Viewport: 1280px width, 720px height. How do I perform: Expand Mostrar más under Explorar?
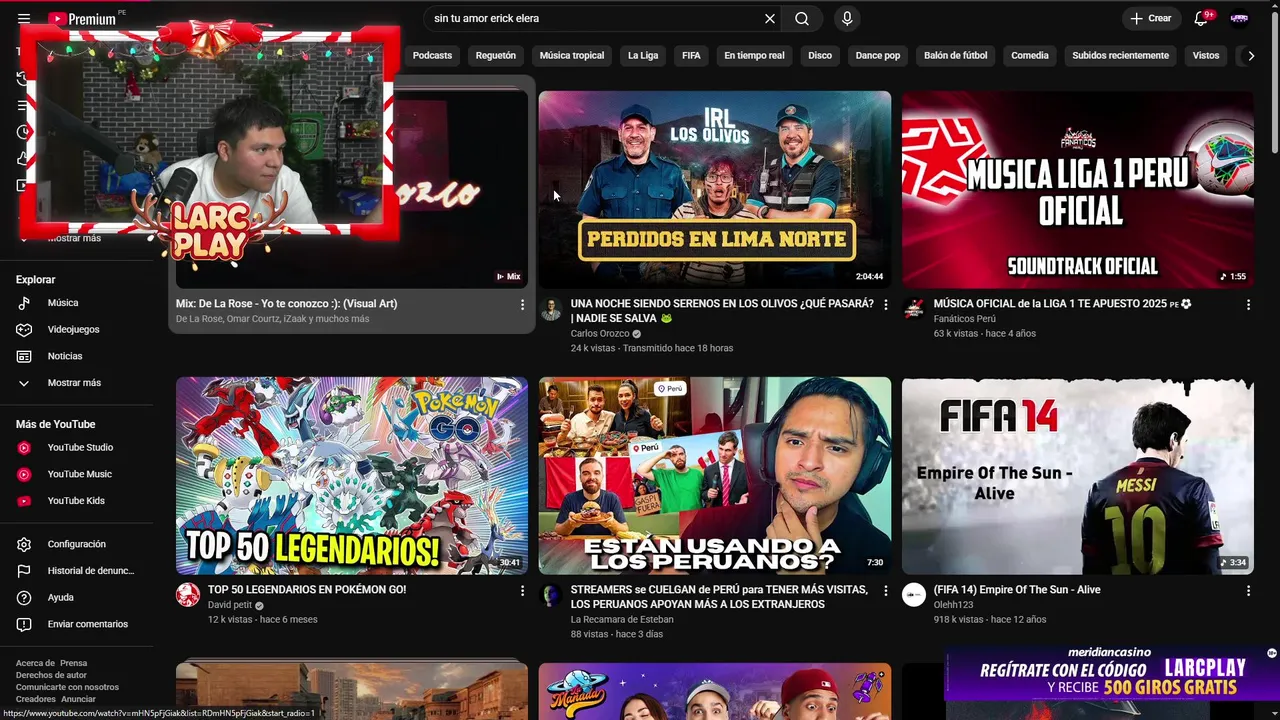[x=77, y=383]
